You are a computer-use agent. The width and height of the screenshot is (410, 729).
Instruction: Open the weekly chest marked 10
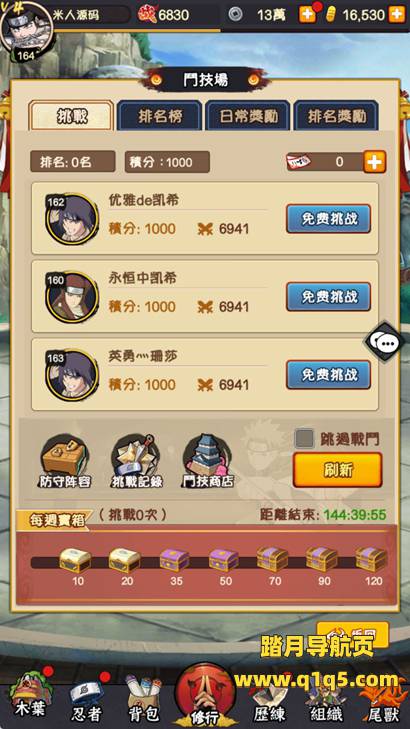pos(75,560)
